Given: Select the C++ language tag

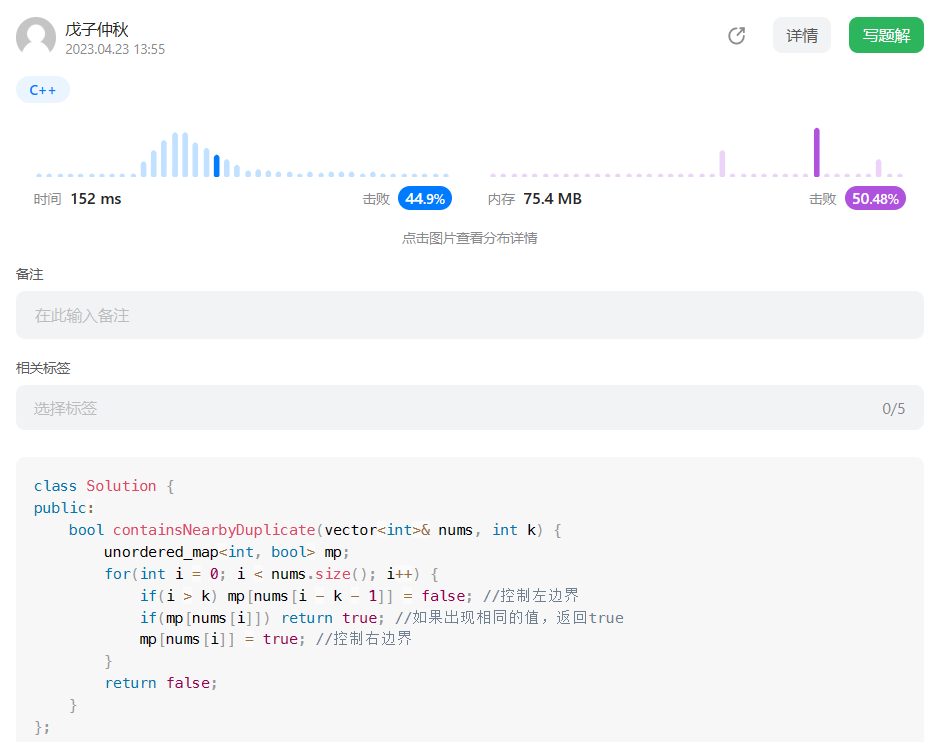Looking at the screenshot, I should pyautogui.click(x=42, y=89).
